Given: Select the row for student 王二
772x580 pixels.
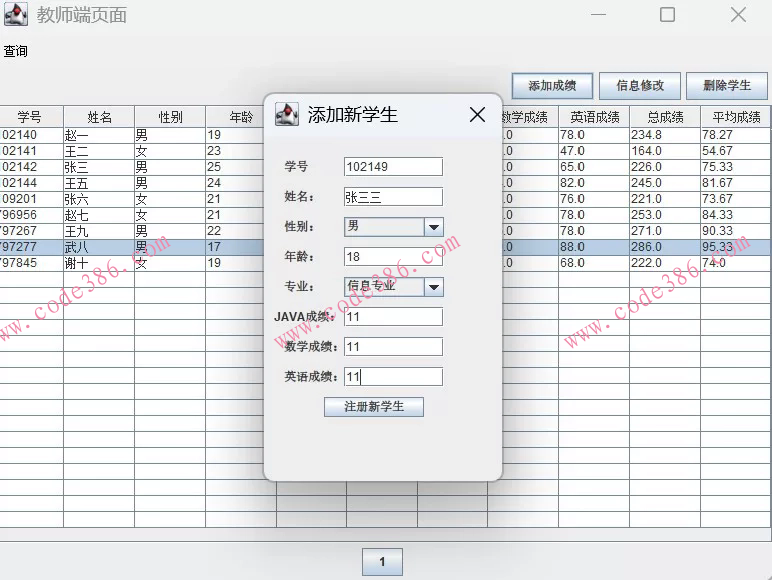Looking at the screenshot, I should (x=385, y=151).
